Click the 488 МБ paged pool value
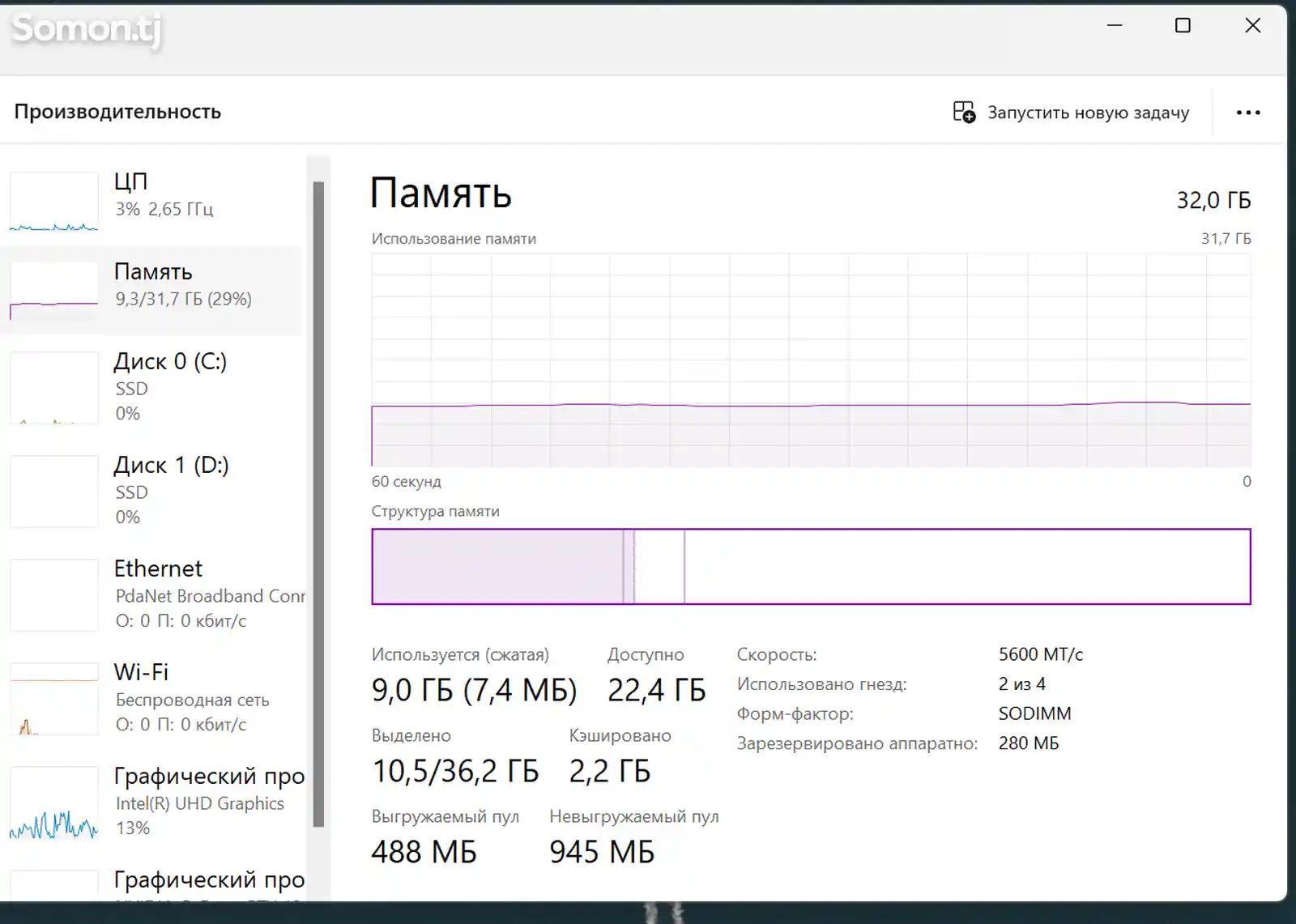This screenshot has height=924, width=1296. point(424,852)
